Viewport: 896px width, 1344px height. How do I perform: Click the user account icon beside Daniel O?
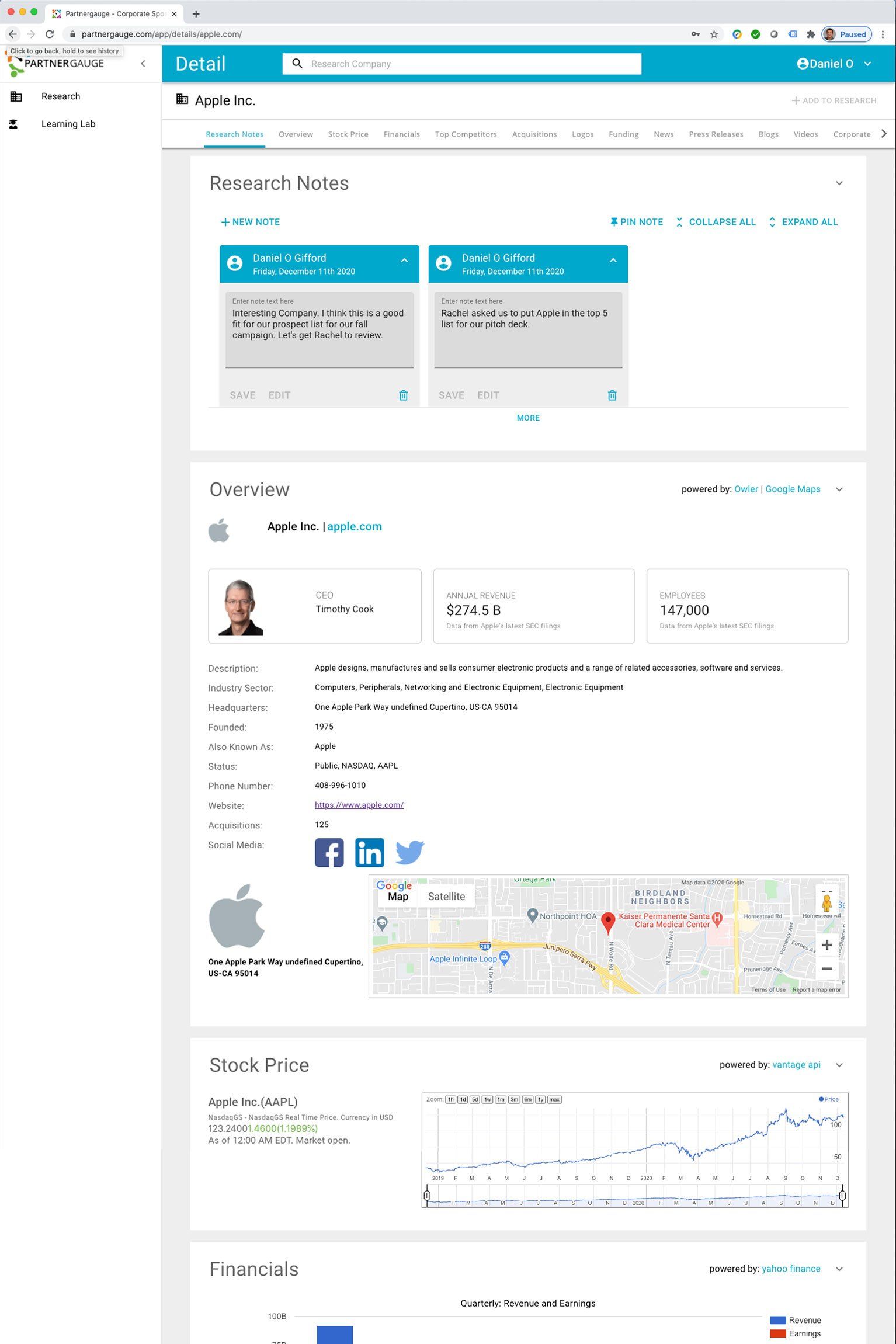click(803, 64)
